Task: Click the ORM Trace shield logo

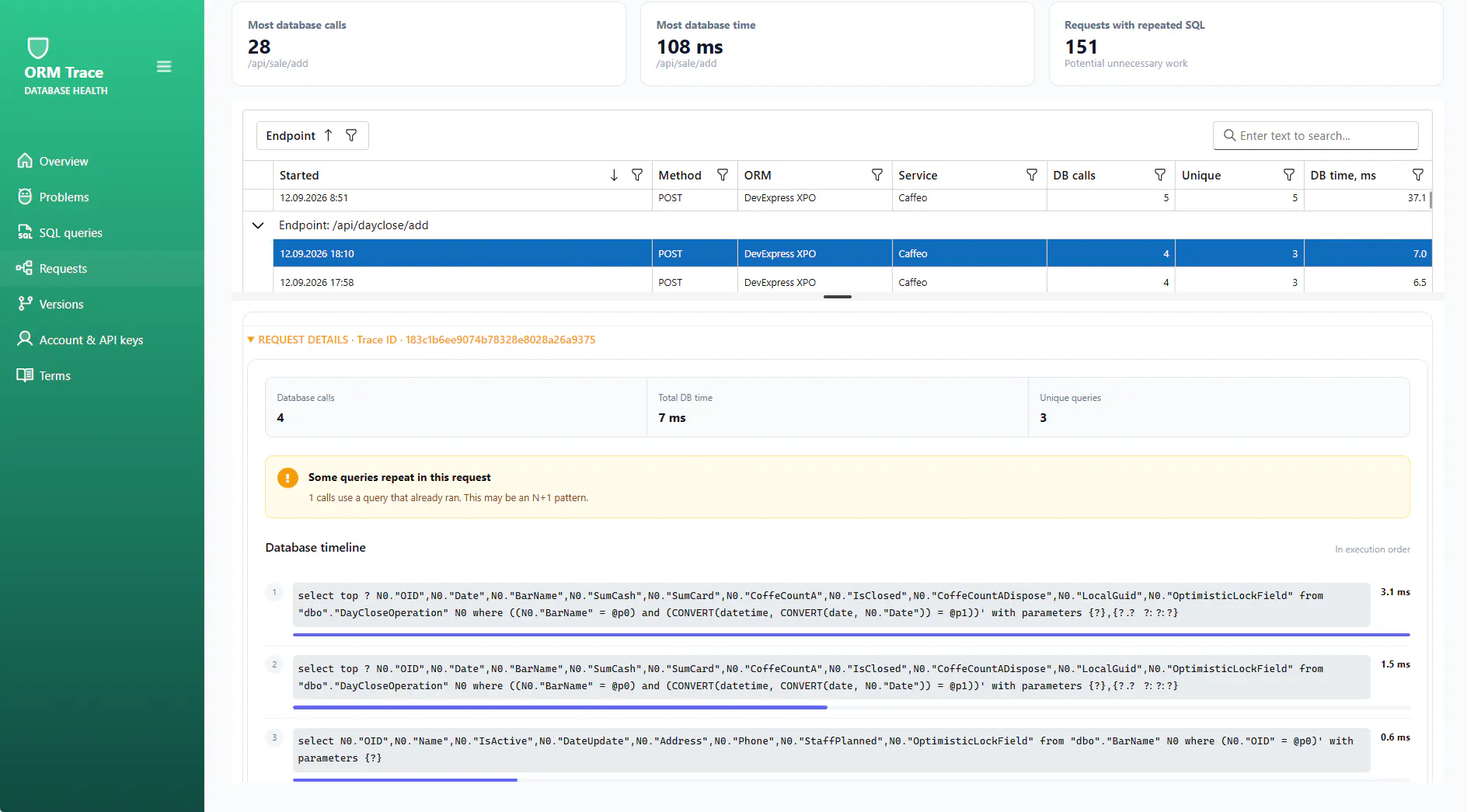Action: tap(38, 47)
